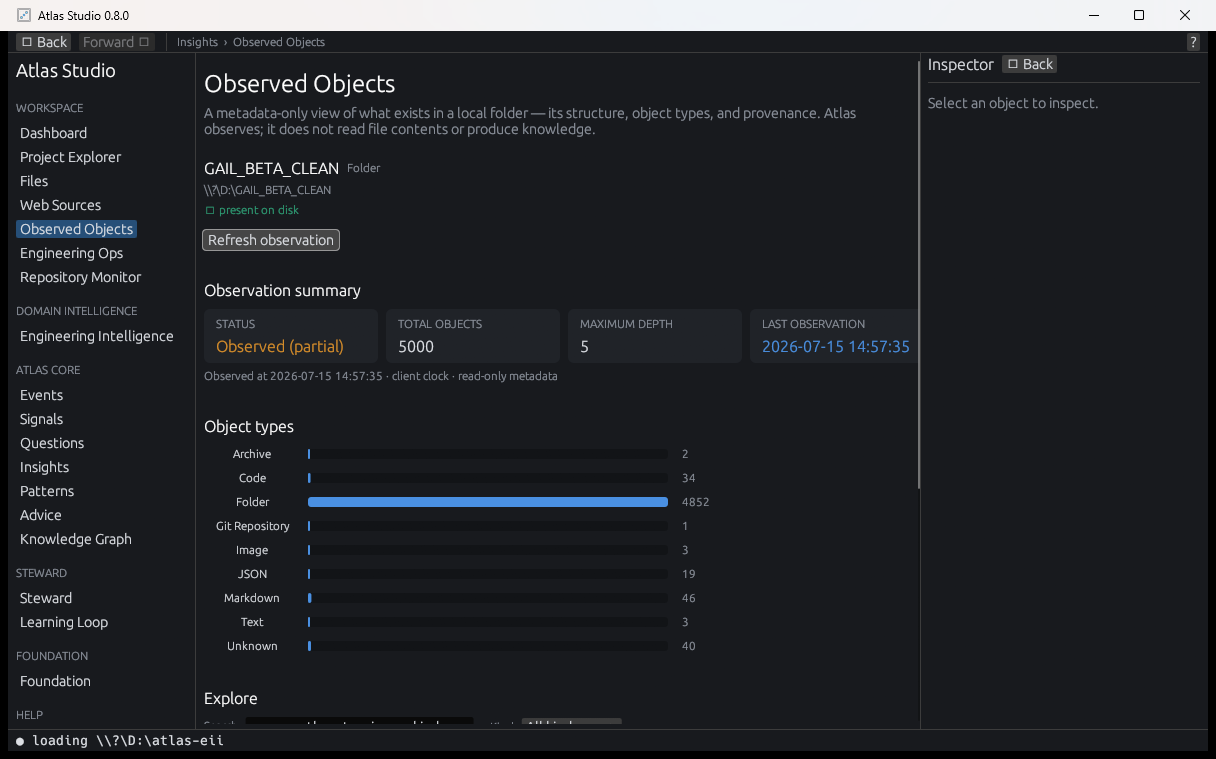This screenshot has height=759, width=1216.
Task: Click the Git Repository row label
Action: 253,526
